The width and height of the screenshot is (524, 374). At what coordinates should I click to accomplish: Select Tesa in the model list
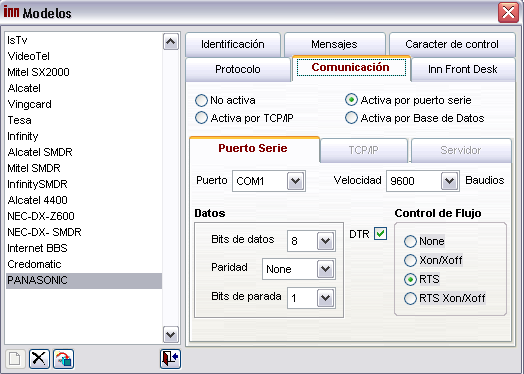click(84, 120)
